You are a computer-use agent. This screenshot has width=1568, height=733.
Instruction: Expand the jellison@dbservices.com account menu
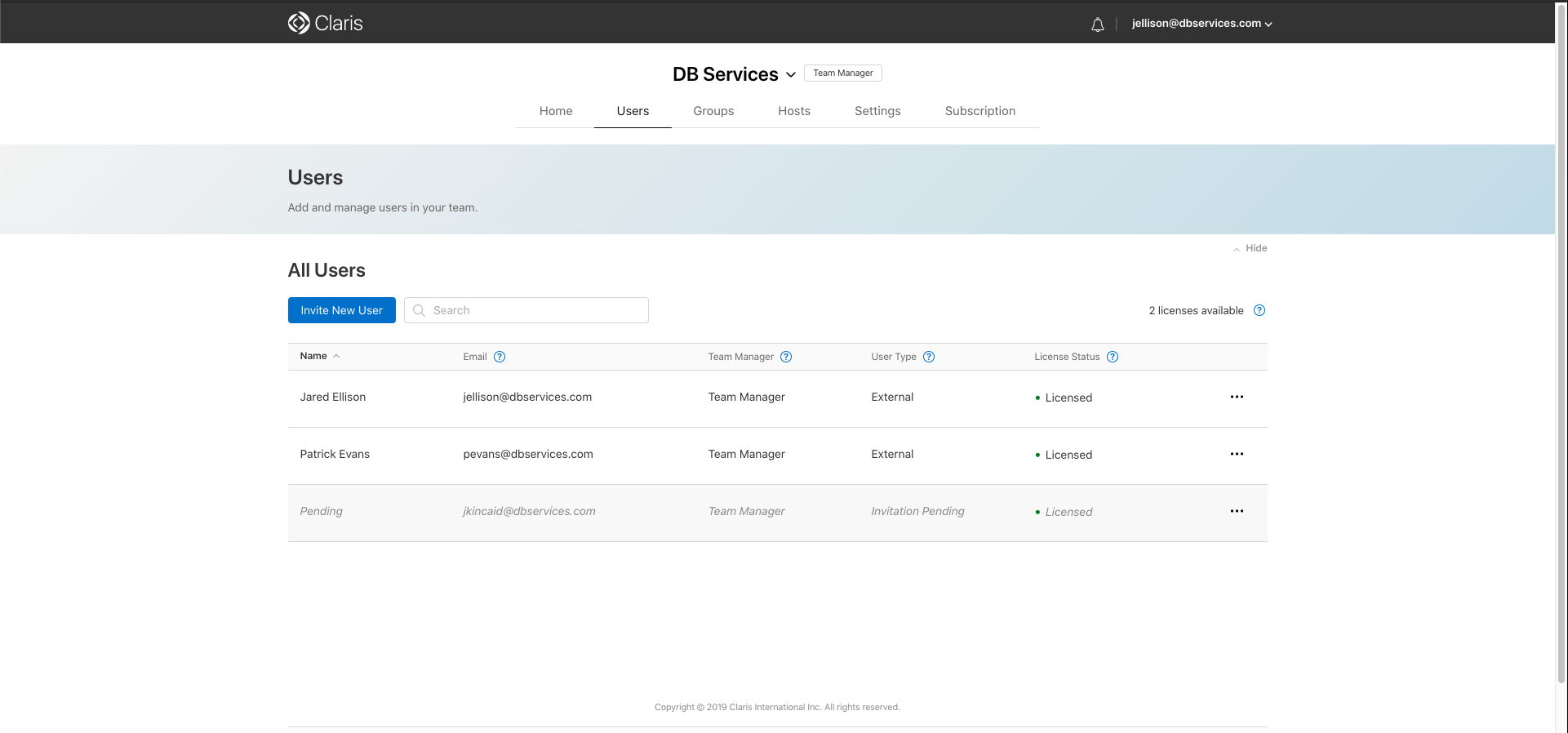pos(1202,24)
